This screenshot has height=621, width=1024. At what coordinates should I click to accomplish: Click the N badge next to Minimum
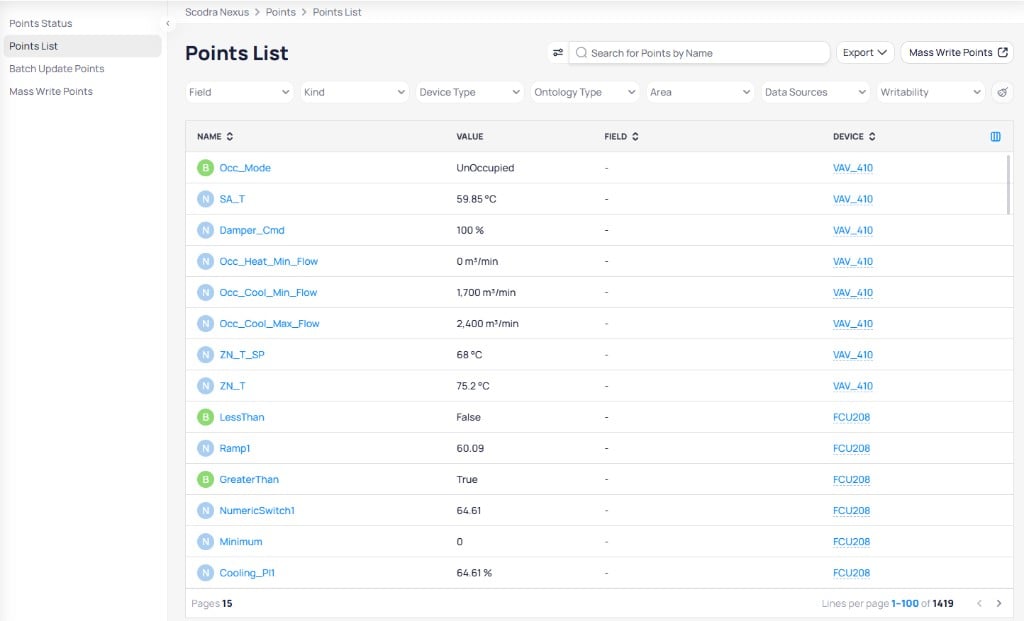(206, 542)
